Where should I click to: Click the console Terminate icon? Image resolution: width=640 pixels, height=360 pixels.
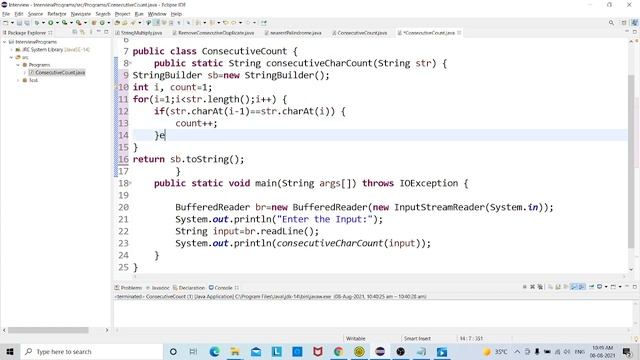524,287
